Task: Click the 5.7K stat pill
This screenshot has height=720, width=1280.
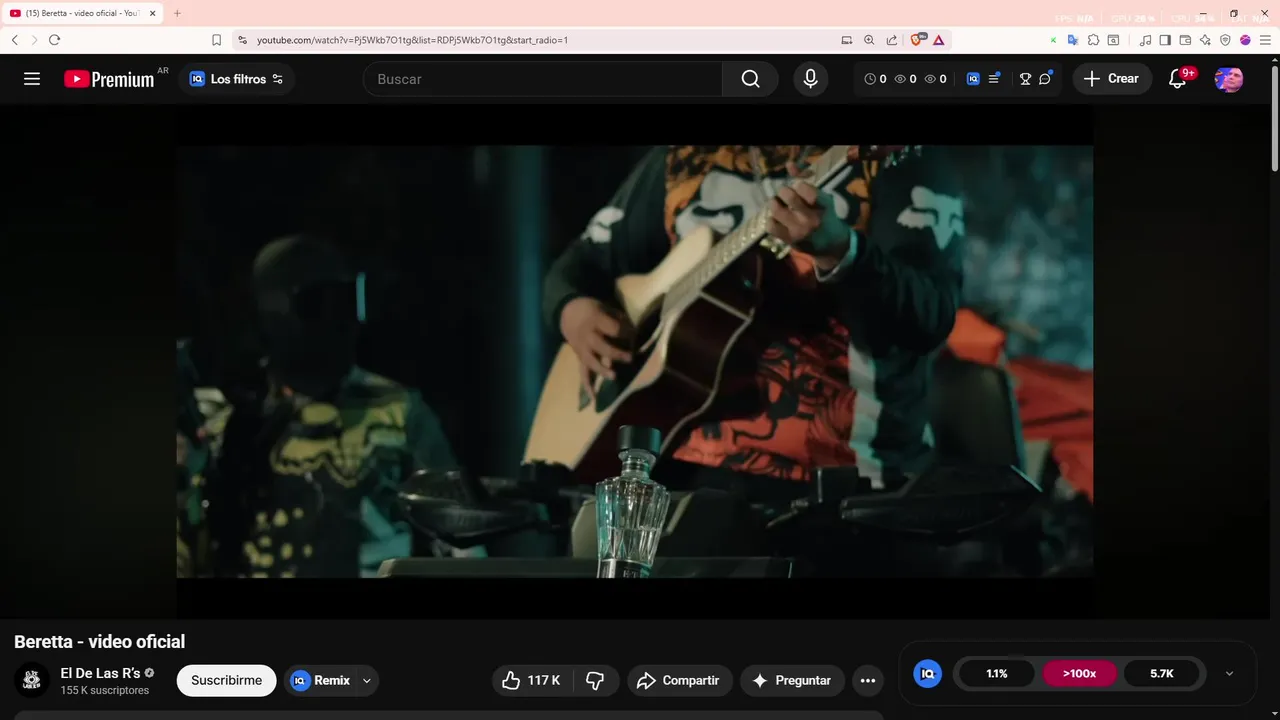Action: point(1161,674)
